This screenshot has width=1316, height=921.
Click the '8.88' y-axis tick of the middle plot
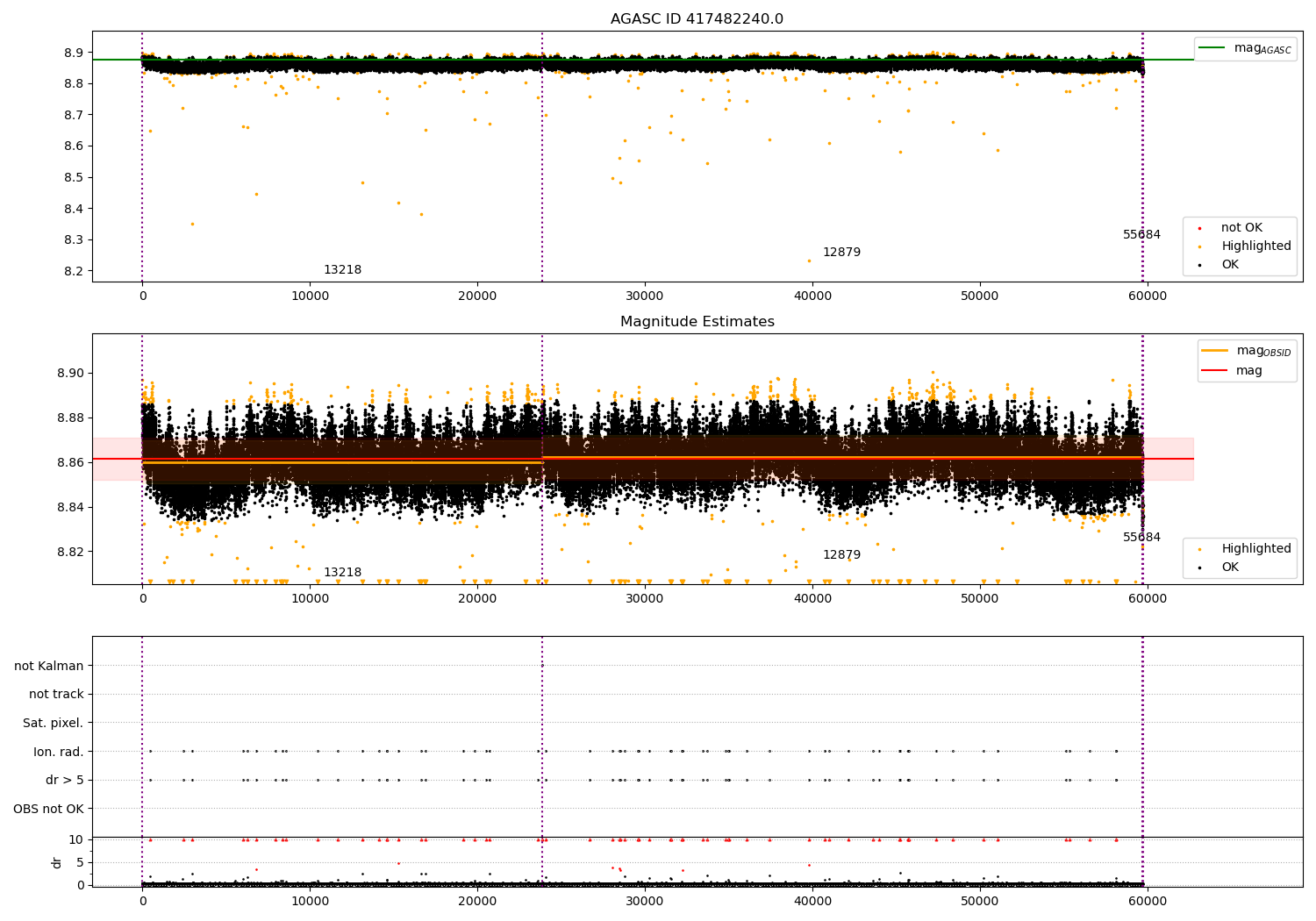pyautogui.click(x=70, y=418)
